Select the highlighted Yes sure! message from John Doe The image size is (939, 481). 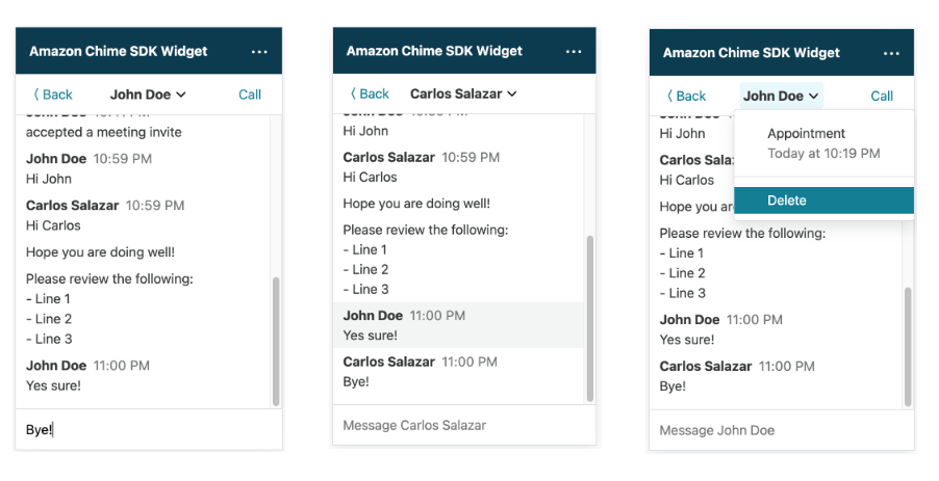pos(458,325)
